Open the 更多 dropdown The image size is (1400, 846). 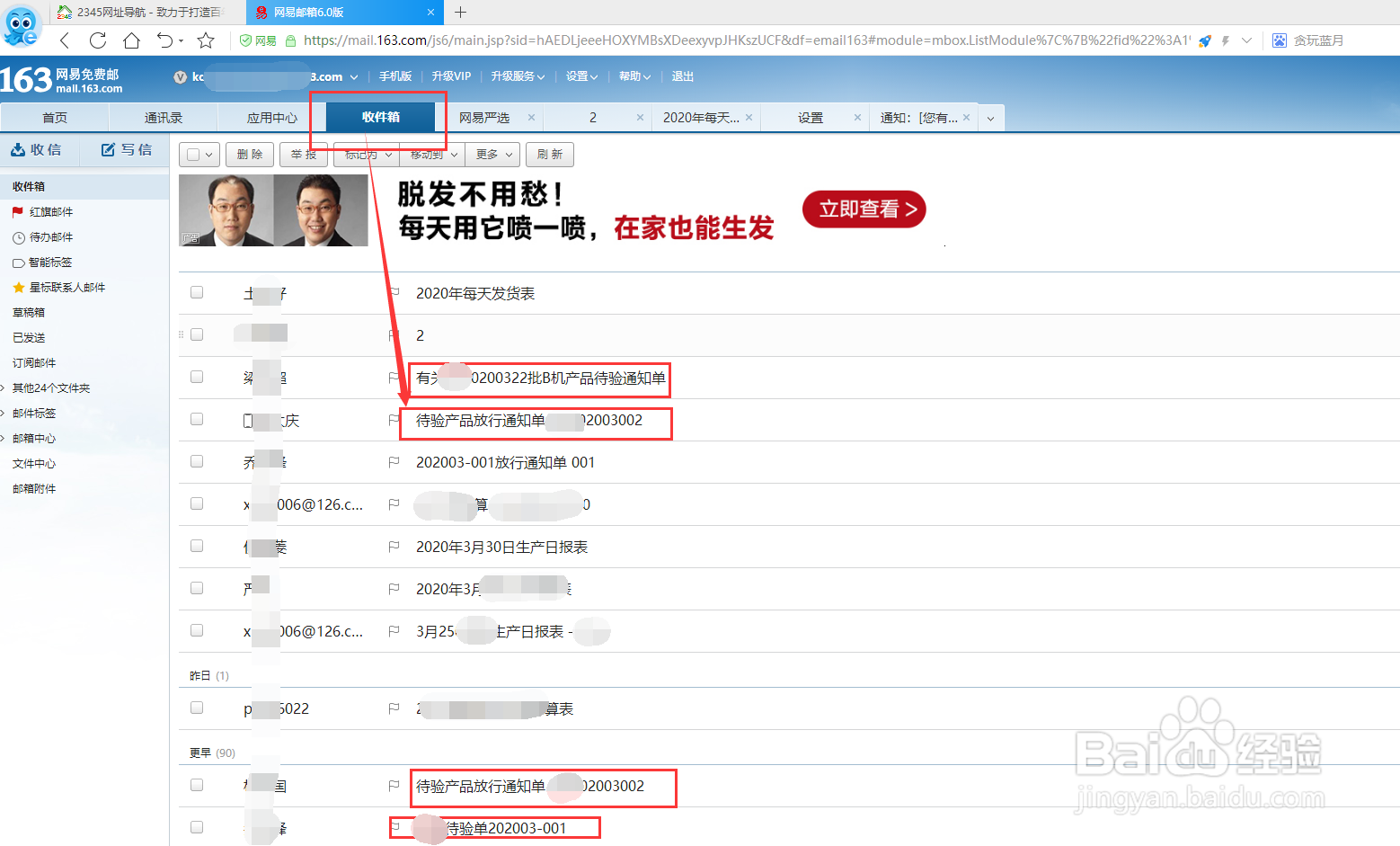[493, 155]
